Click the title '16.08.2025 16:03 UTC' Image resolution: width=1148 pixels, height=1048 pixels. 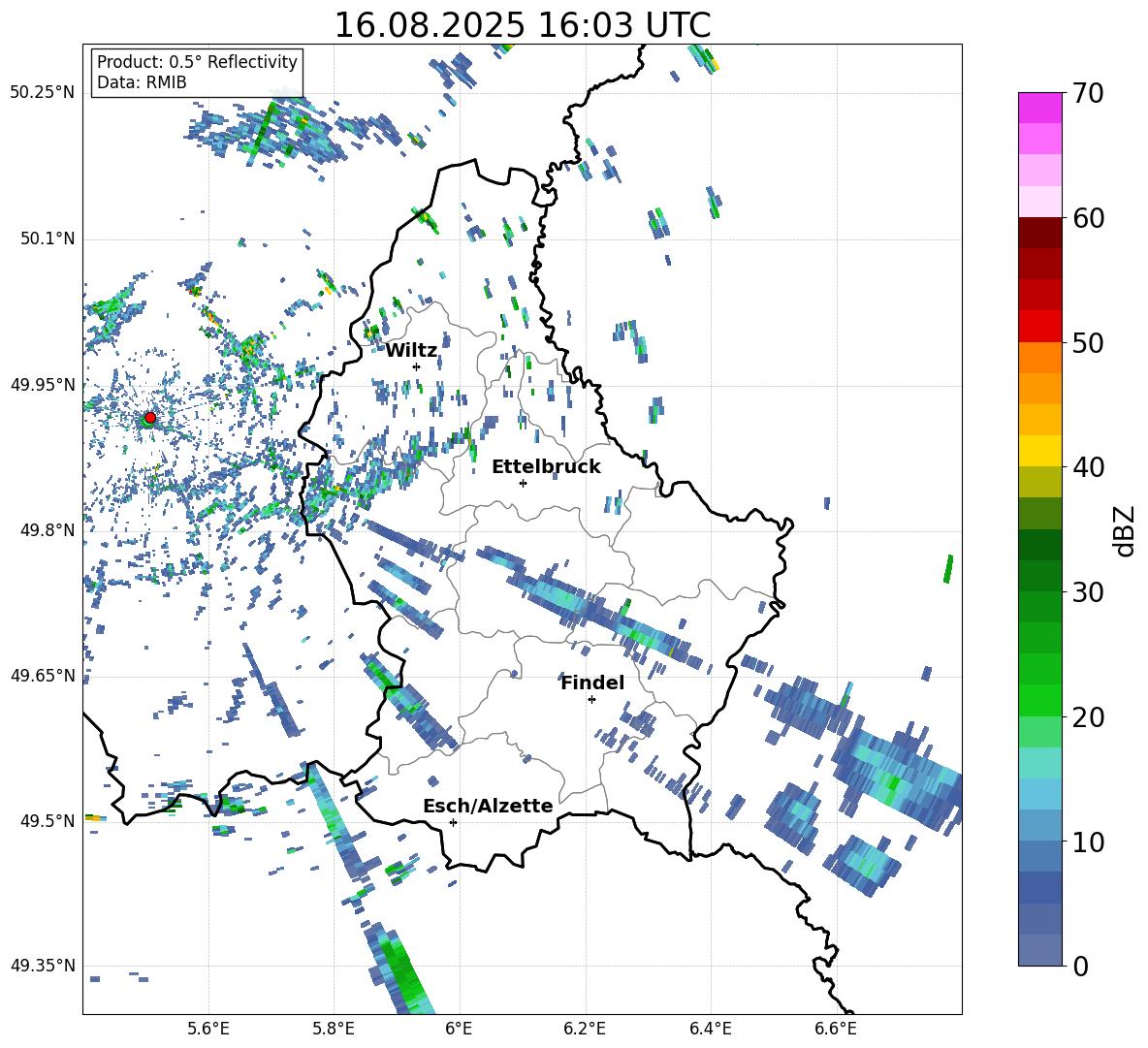pyautogui.click(x=522, y=25)
